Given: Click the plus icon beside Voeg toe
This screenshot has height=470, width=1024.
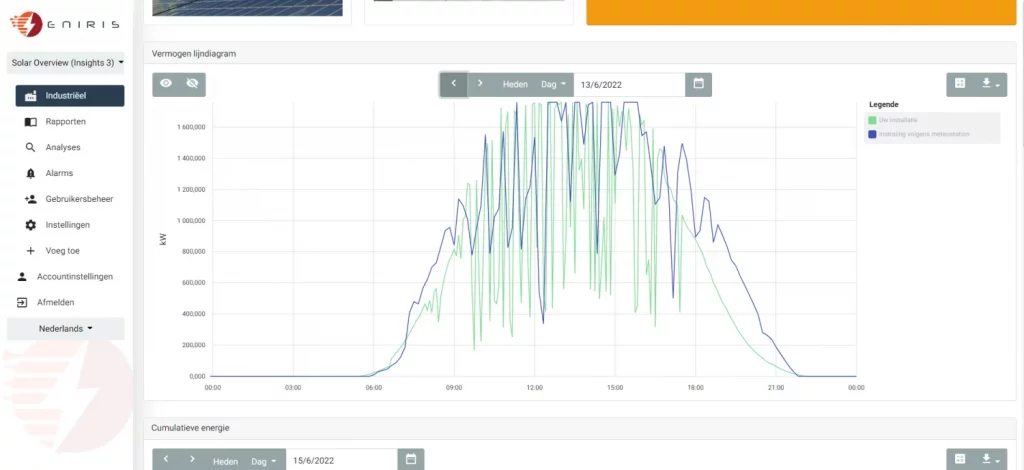Looking at the screenshot, I should (x=30, y=251).
